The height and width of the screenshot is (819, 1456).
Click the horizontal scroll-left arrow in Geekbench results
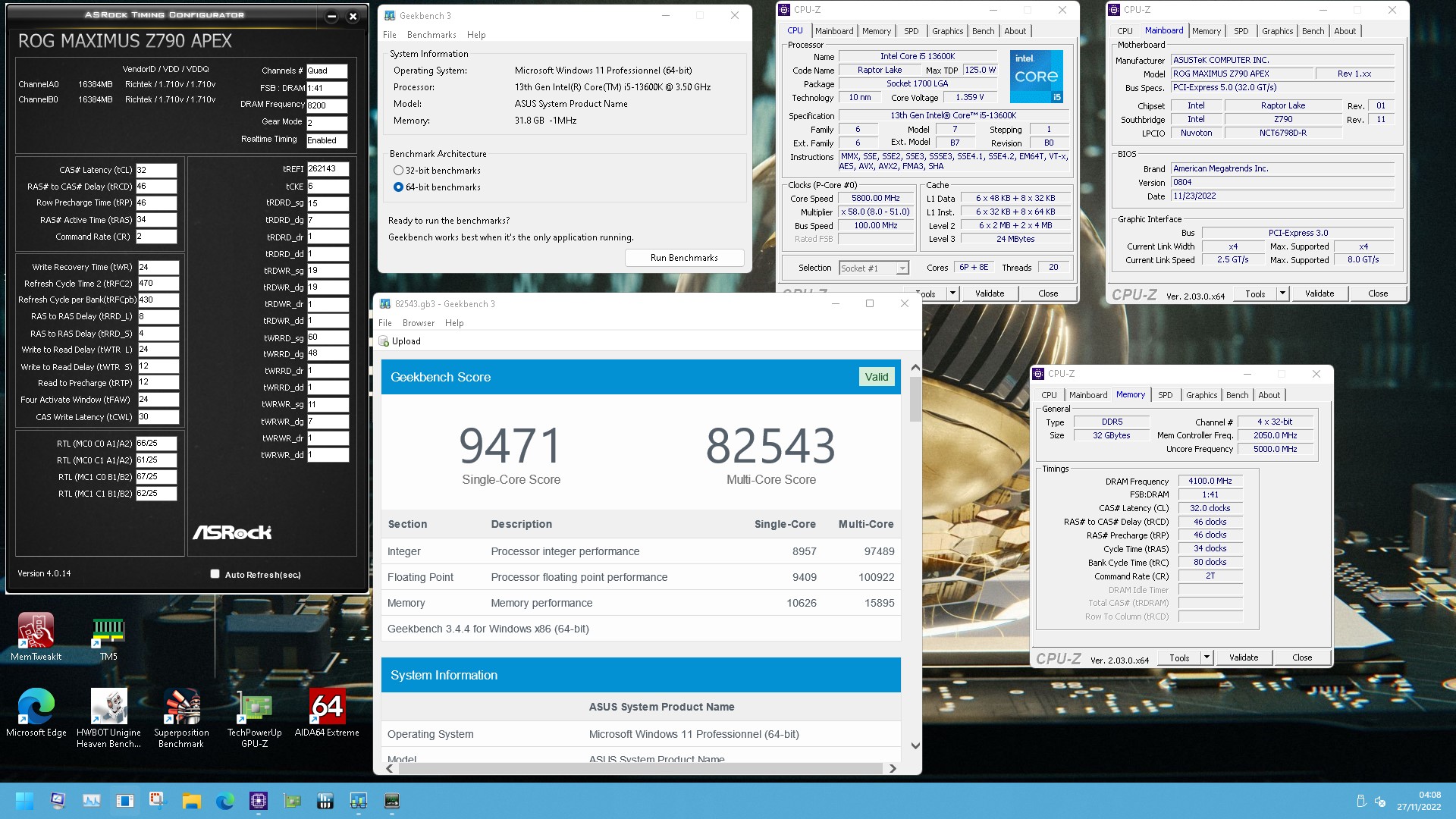390,768
